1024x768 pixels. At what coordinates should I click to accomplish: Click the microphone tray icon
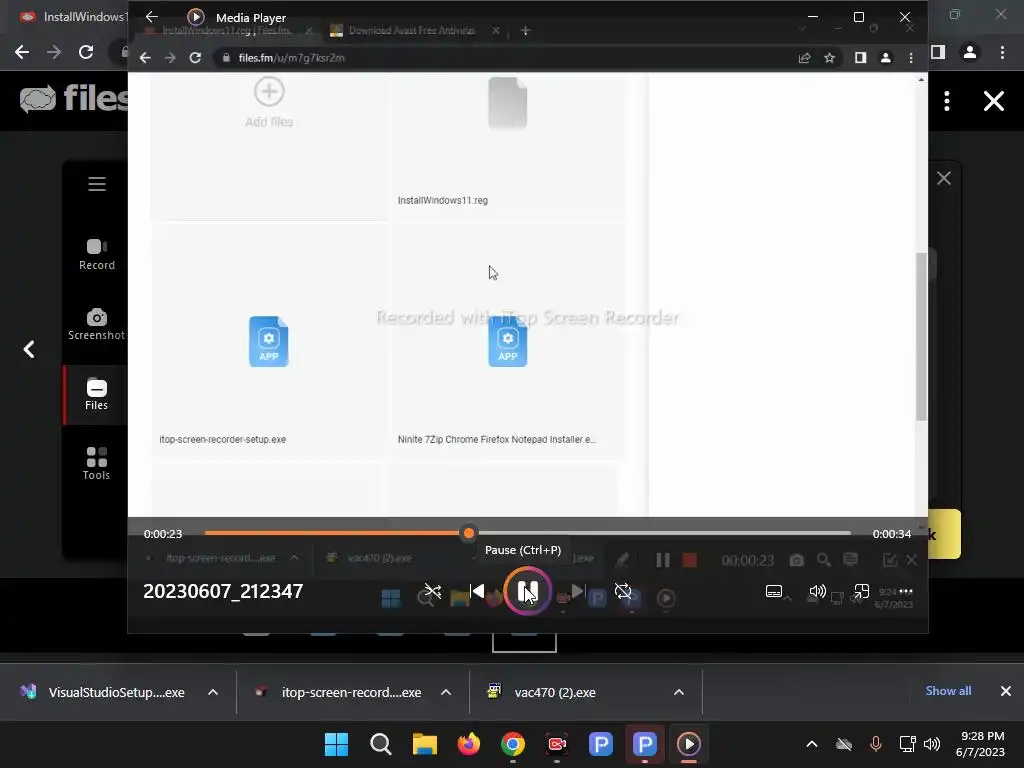coord(876,744)
